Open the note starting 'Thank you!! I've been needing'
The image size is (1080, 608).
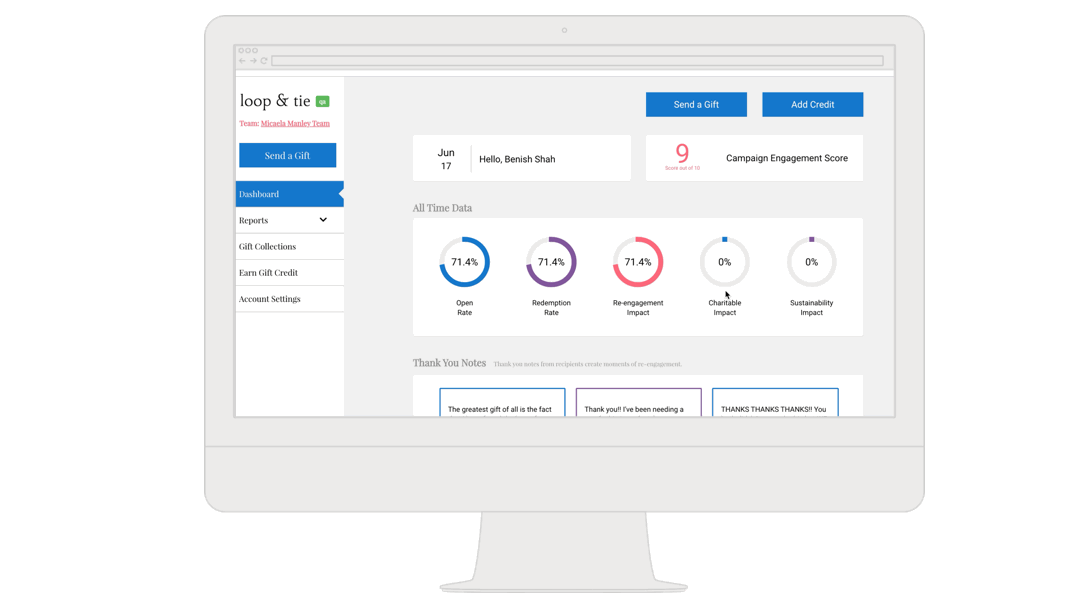[x=638, y=402]
